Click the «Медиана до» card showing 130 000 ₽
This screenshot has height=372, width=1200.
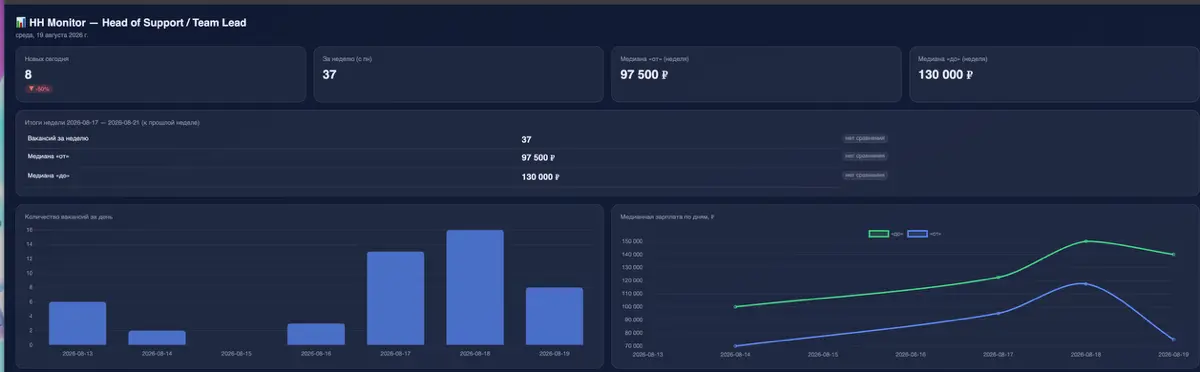(x=1053, y=74)
